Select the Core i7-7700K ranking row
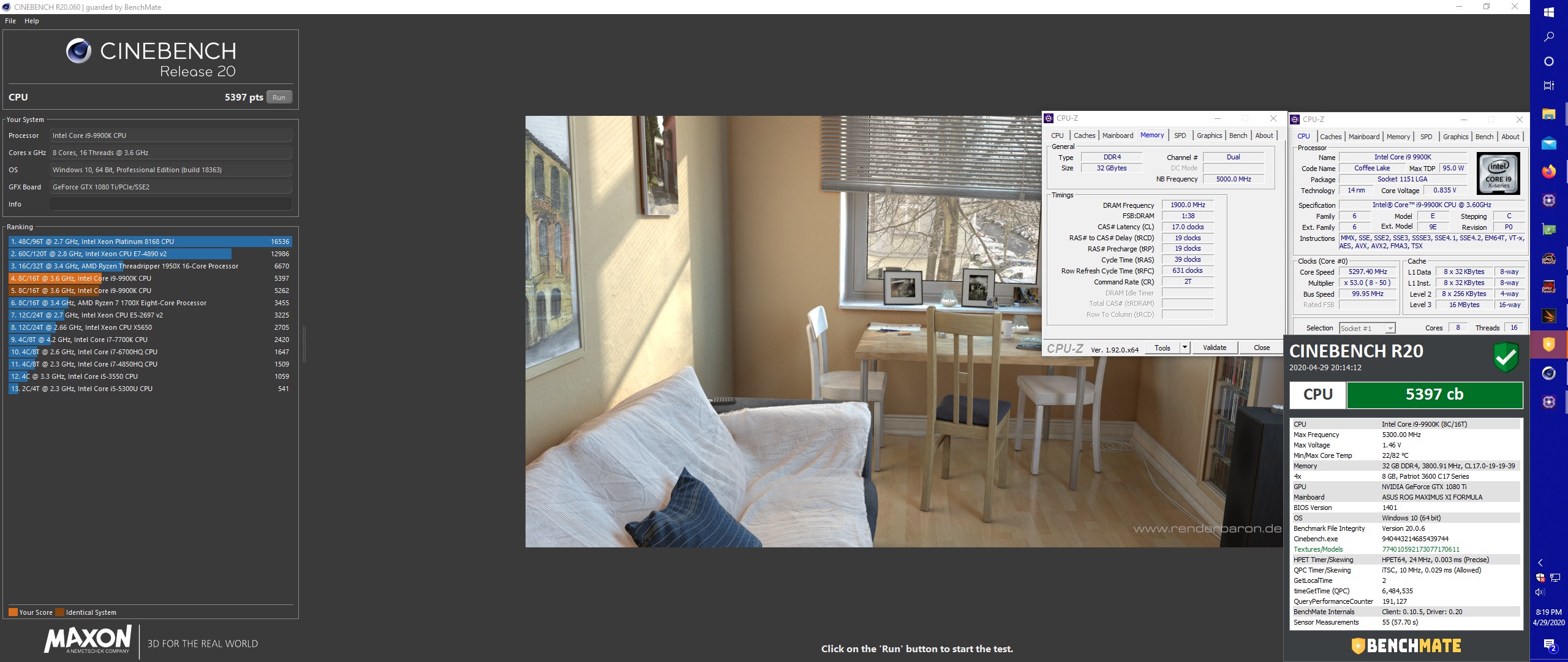The height and width of the screenshot is (662, 1568). pos(150,340)
